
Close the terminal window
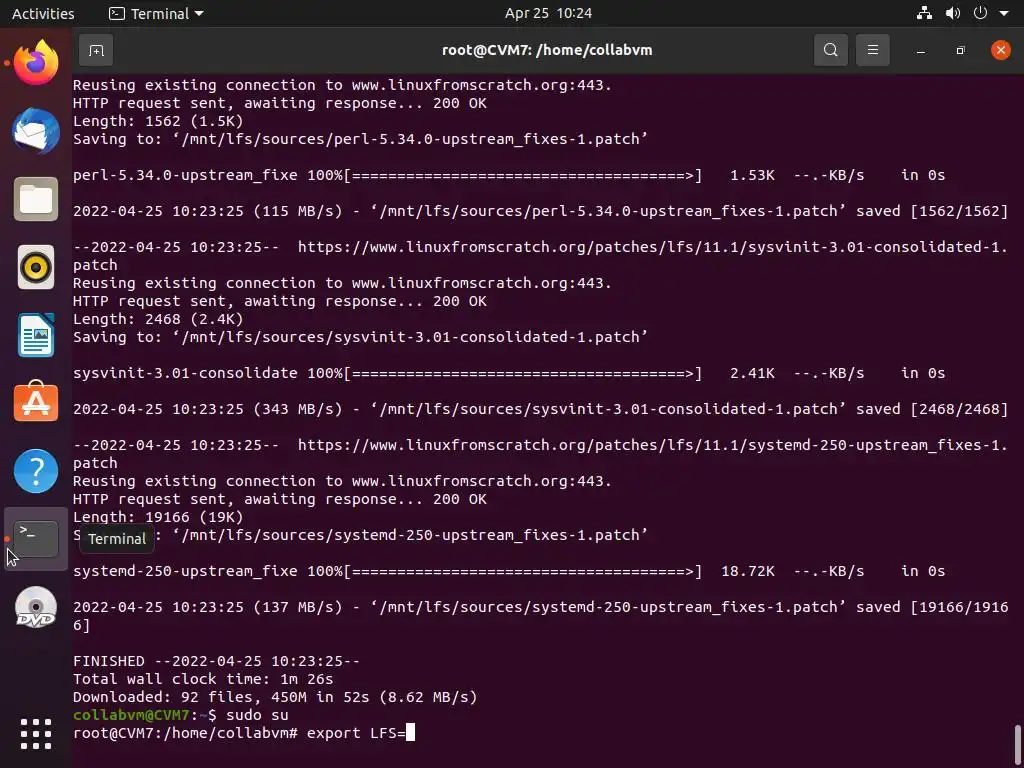(x=1000, y=50)
